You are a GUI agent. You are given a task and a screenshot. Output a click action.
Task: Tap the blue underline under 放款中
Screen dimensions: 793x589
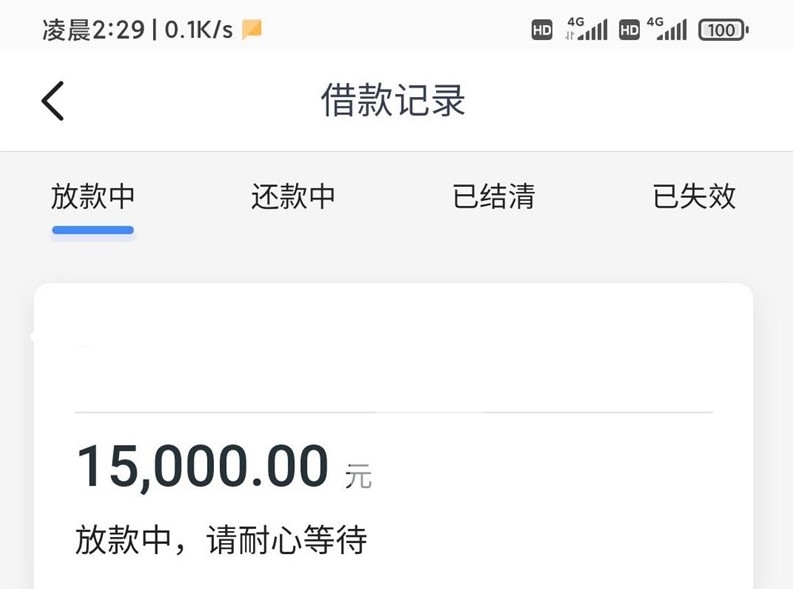click(x=93, y=230)
